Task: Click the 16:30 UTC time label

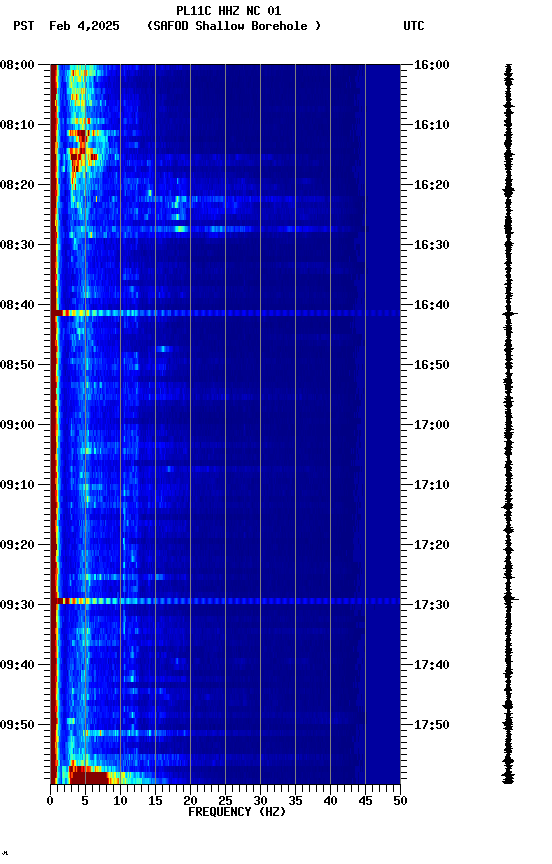Action: [x=431, y=245]
